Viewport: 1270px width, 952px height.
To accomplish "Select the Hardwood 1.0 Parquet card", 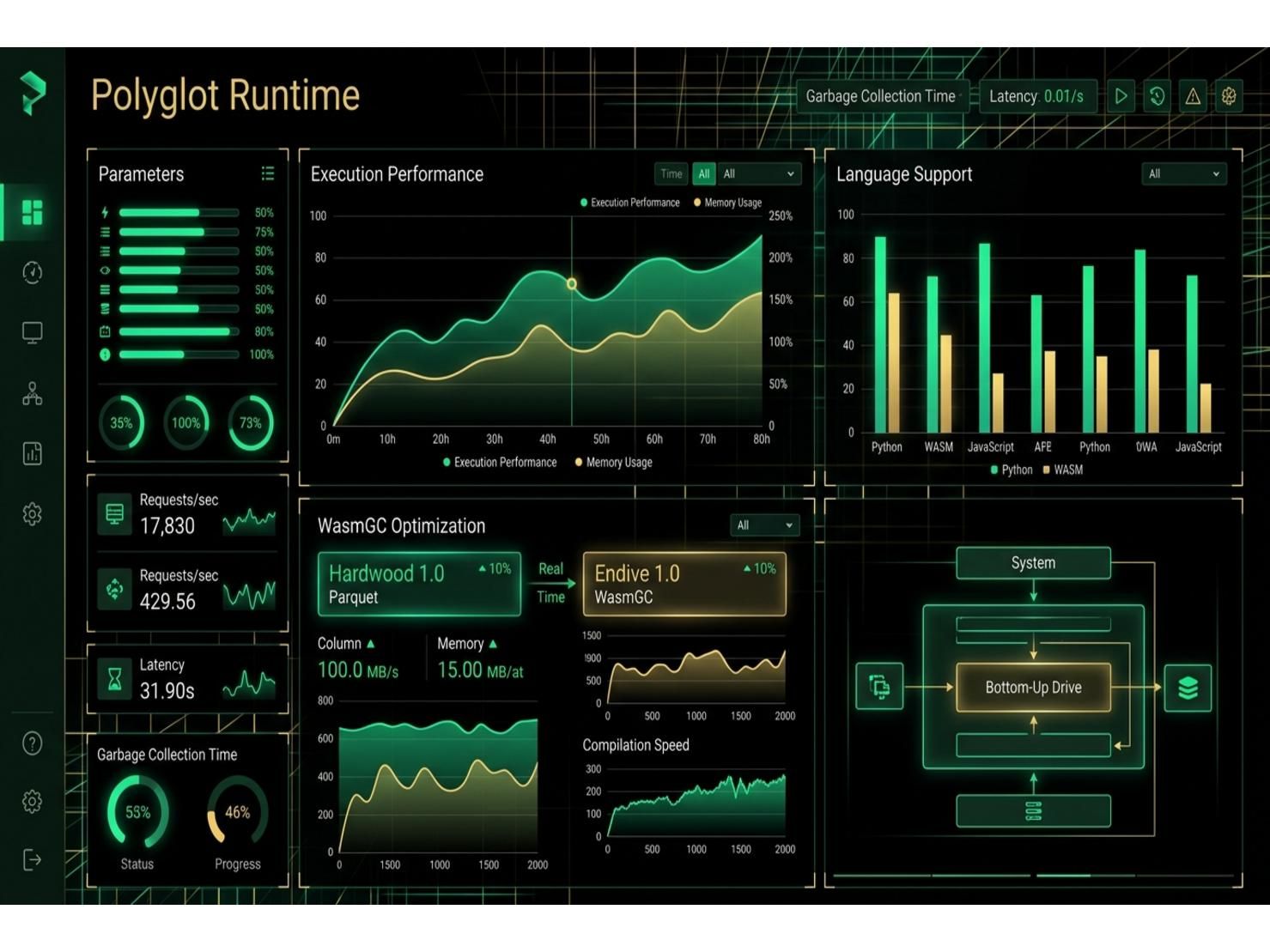I will (419, 585).
